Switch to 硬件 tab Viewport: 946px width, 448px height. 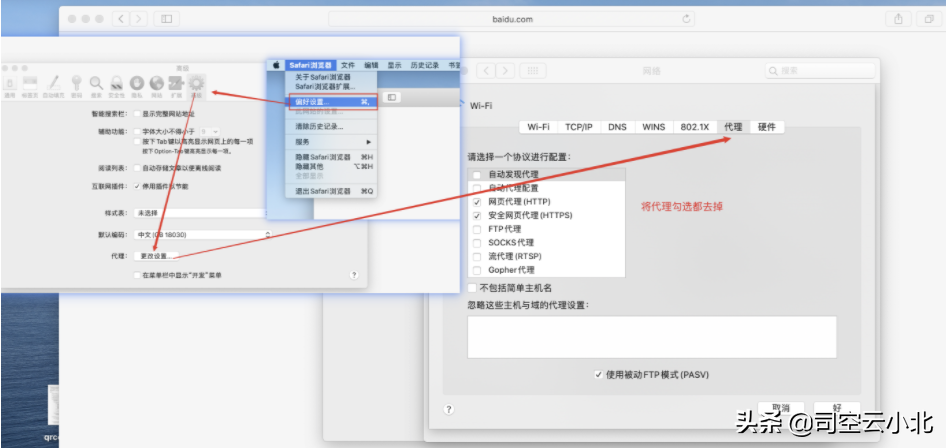[x=767, y=127]
